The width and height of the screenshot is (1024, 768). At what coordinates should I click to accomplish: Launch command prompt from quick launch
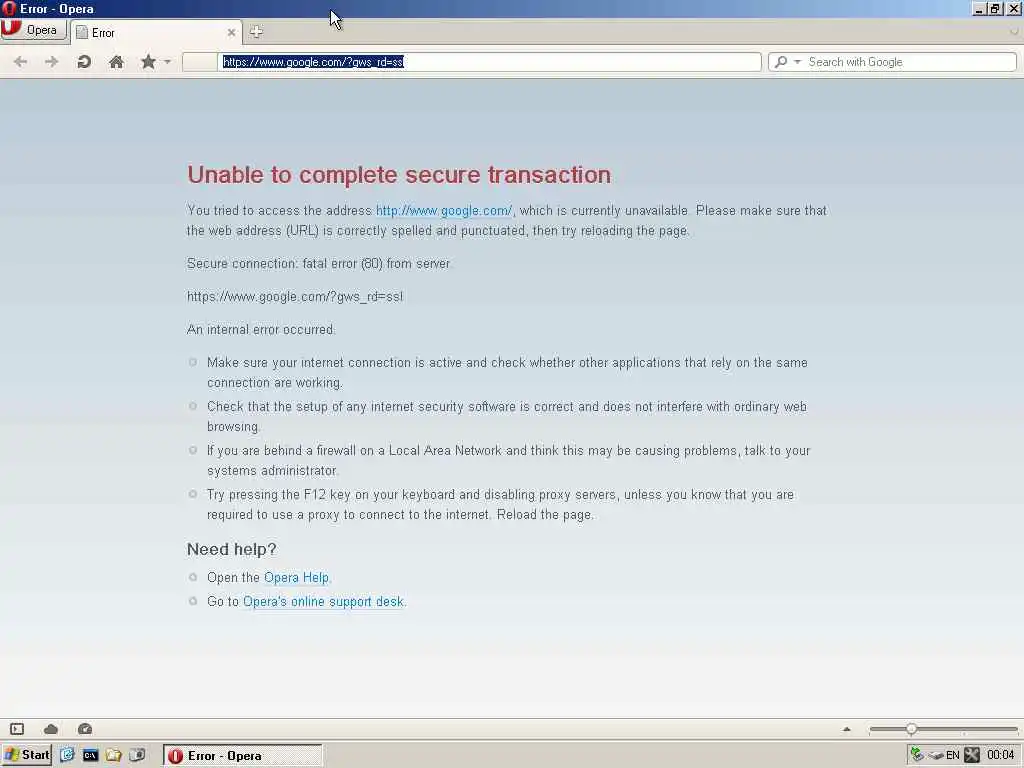pos(90,755)
